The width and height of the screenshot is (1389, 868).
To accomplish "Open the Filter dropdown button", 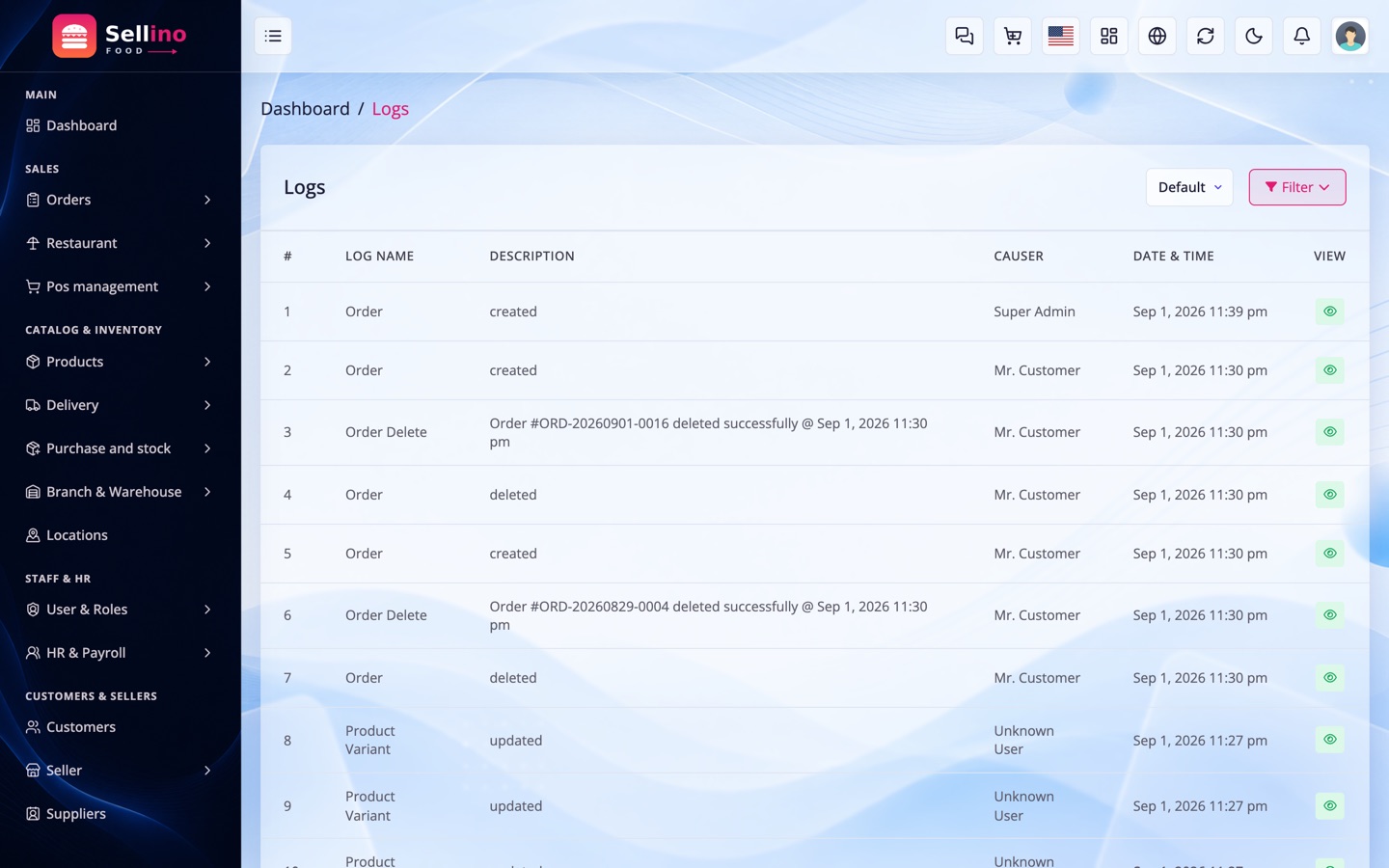I will (1297, 187).
